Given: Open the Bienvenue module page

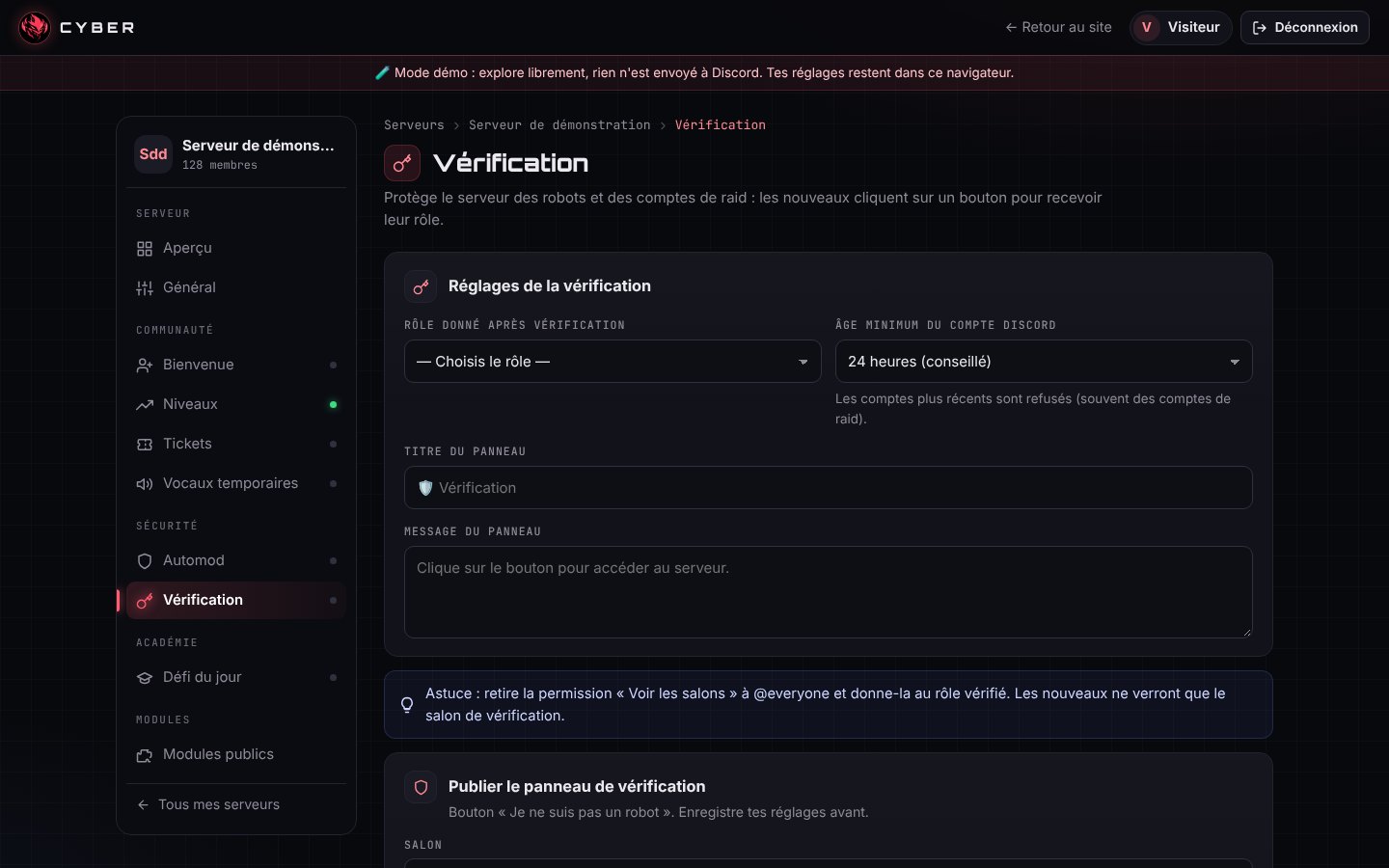Looking at the screenshot, I should pos(236,366).
